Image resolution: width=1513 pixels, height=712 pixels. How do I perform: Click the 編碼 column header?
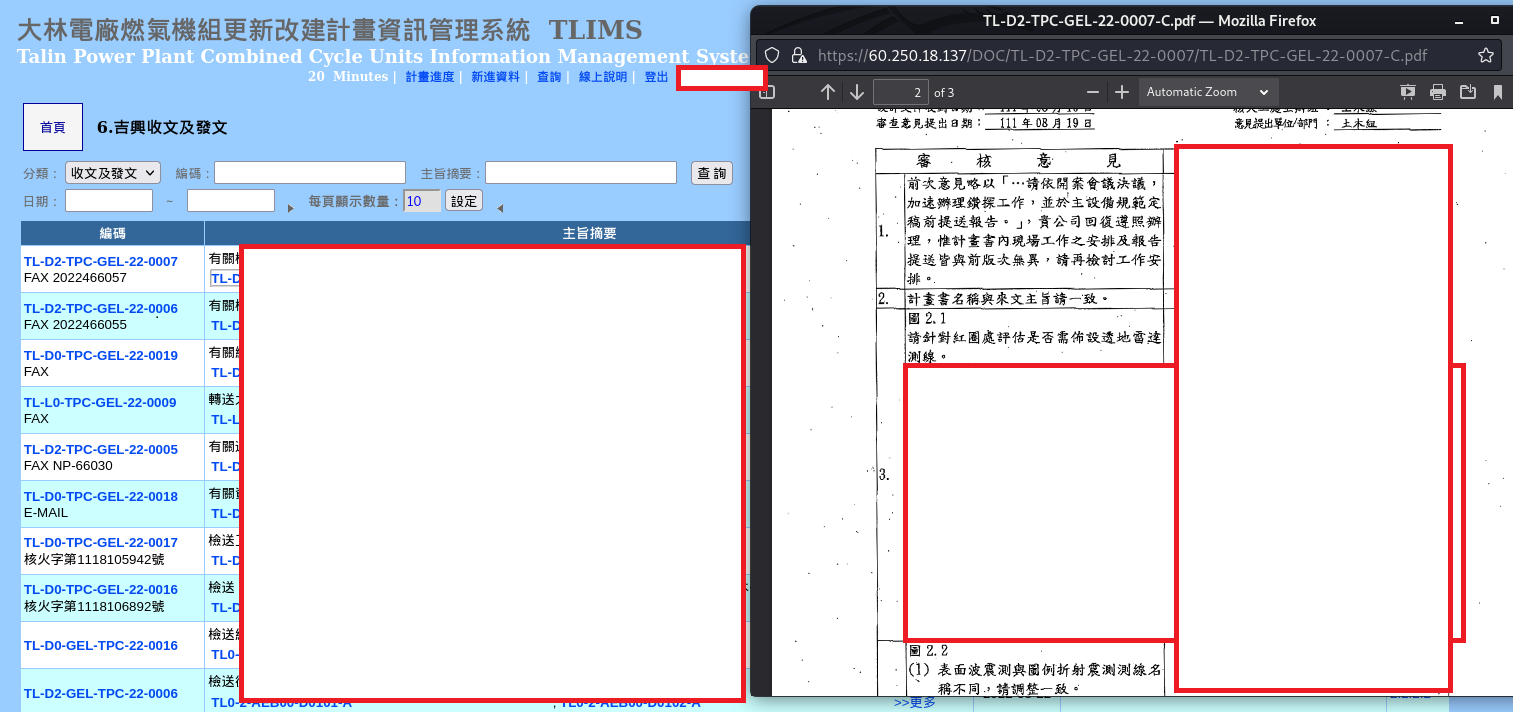tap(112, 233)
